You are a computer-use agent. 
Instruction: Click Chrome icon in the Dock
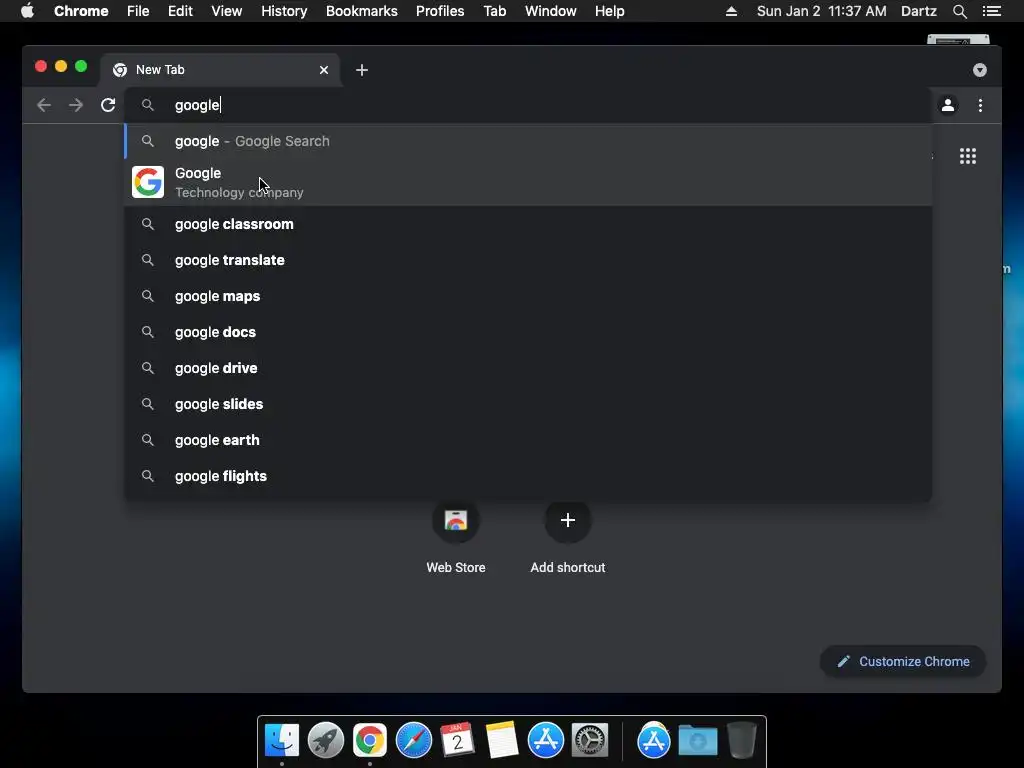click(x=370, y=741)
